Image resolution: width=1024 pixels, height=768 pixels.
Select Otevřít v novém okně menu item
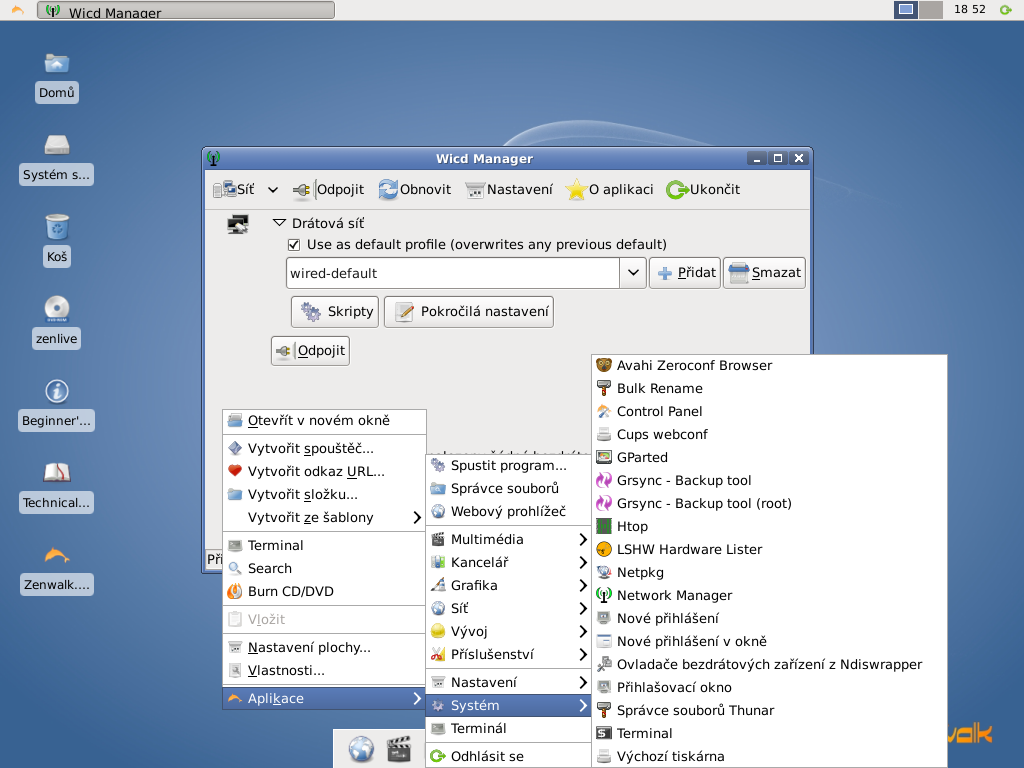click(325, 421)
